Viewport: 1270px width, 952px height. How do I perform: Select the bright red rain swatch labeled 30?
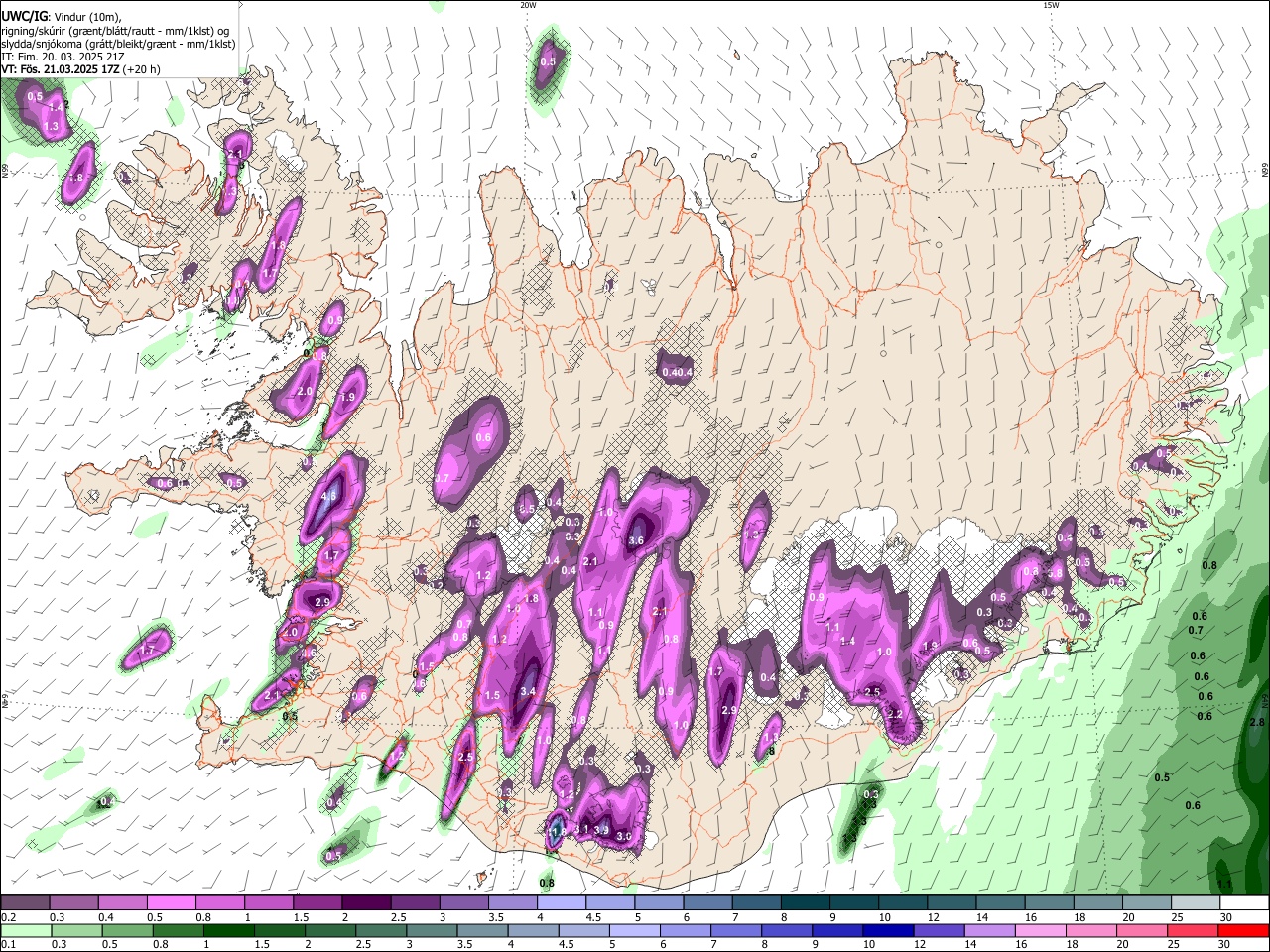[x=1243, y=930]
